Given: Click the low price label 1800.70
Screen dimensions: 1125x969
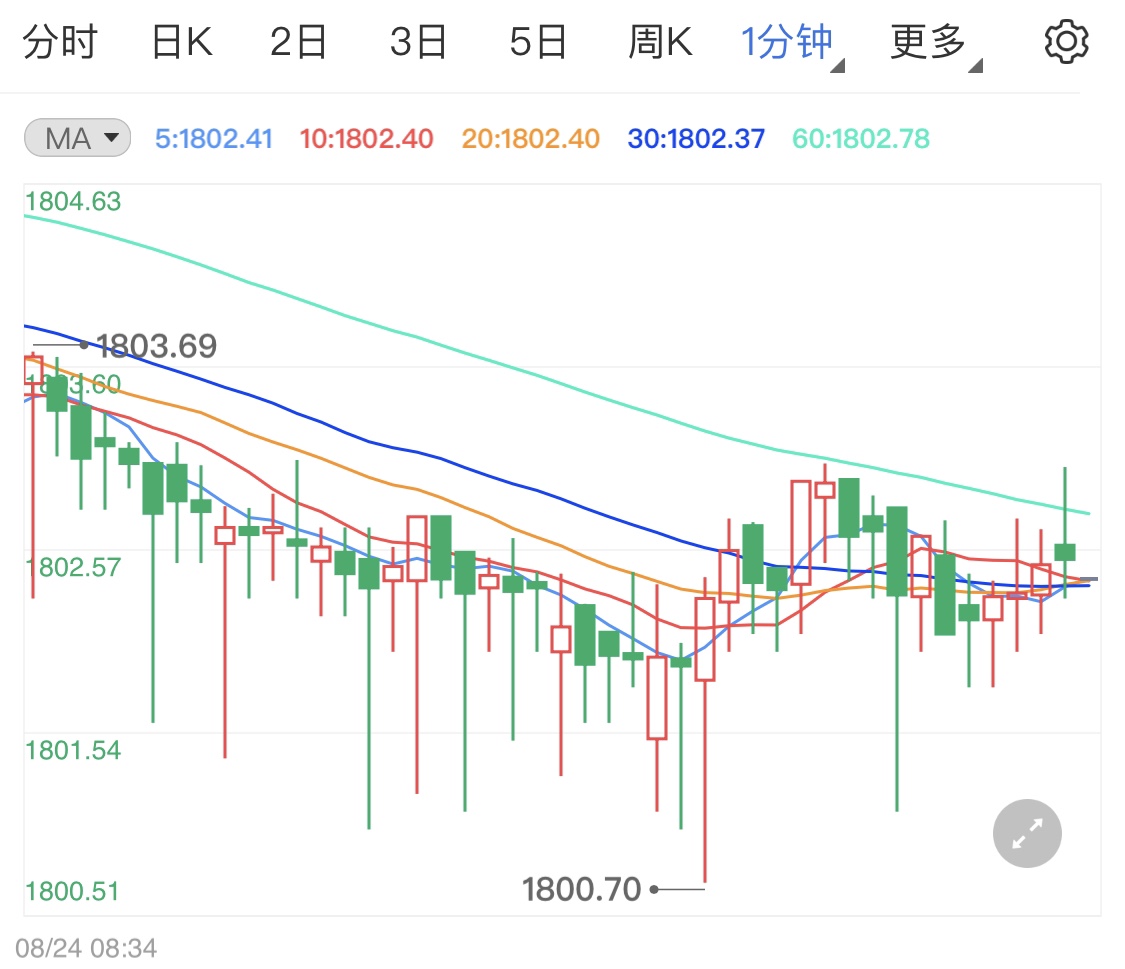Looking at the screenshot, I should pyautogui.click(x=581, y=889).
